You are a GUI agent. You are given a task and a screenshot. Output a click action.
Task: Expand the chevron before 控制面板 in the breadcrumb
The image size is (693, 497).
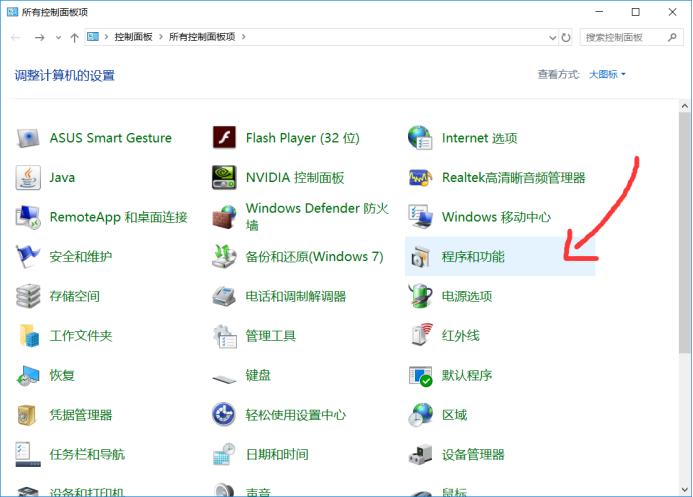[x=106, y=37]
